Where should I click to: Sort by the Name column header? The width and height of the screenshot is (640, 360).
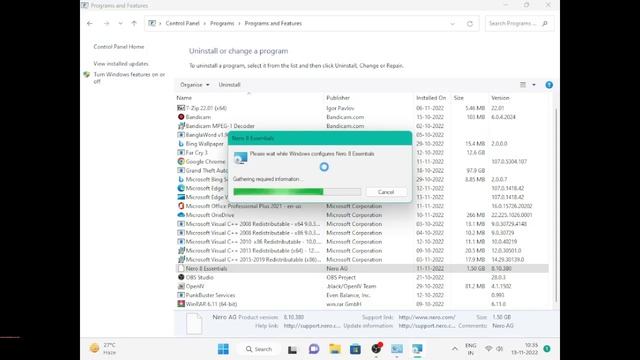184,98
